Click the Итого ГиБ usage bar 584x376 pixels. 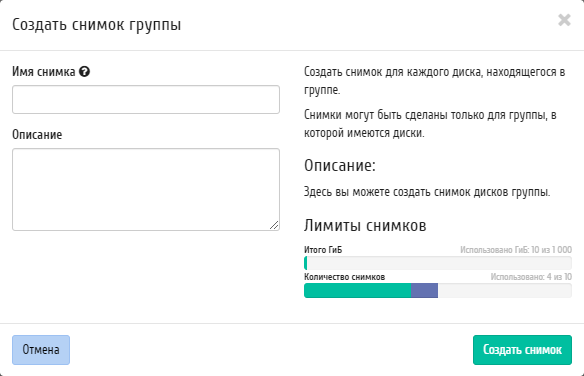pyautogui.click(x=438, y=263)
